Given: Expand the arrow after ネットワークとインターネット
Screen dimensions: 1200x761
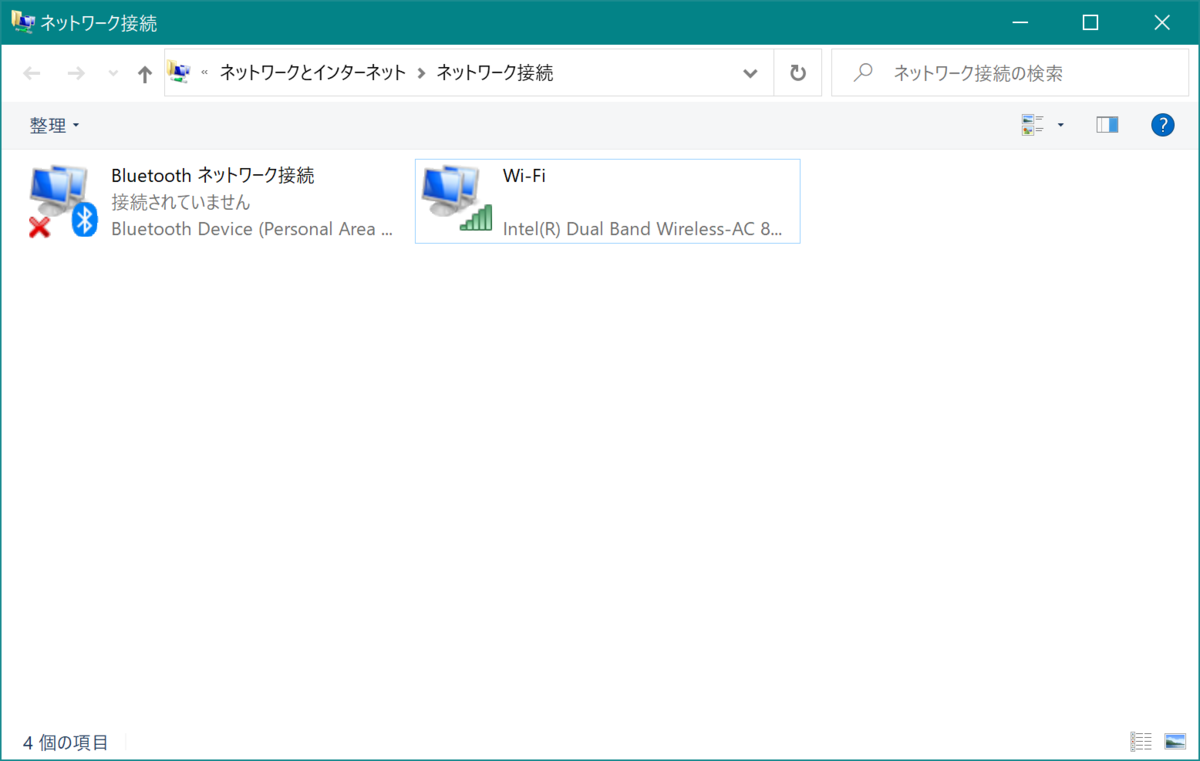Looking at the screenshot, I should (421, 73).
